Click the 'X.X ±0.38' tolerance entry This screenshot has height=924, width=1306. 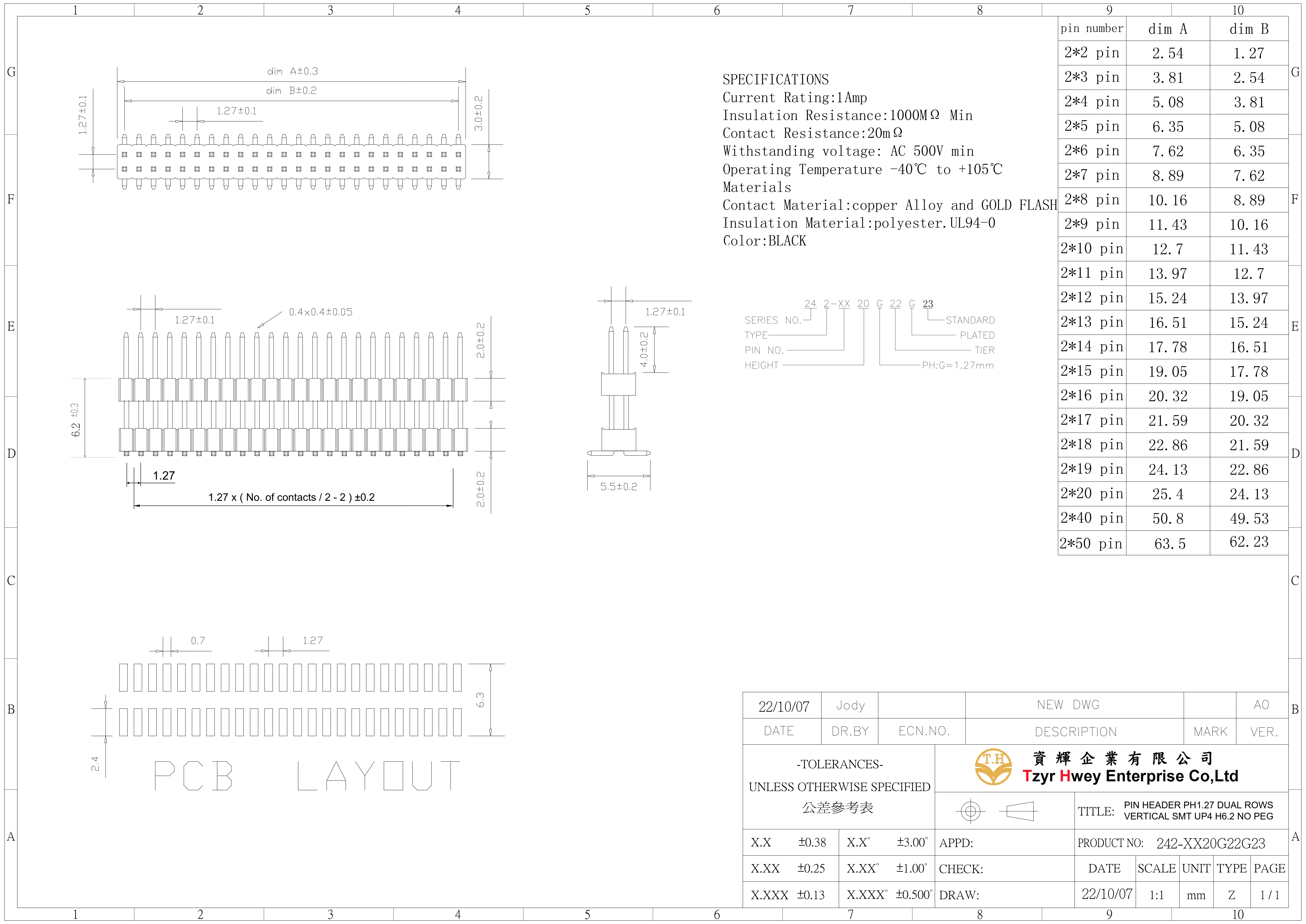pyautogui.click(x=788, y=842)
